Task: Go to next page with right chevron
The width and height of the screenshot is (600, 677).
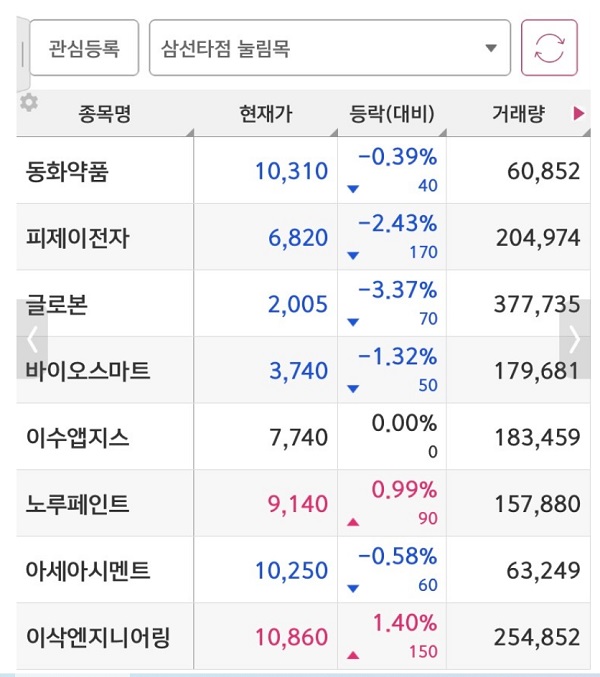Action: (x=575, y=339)
